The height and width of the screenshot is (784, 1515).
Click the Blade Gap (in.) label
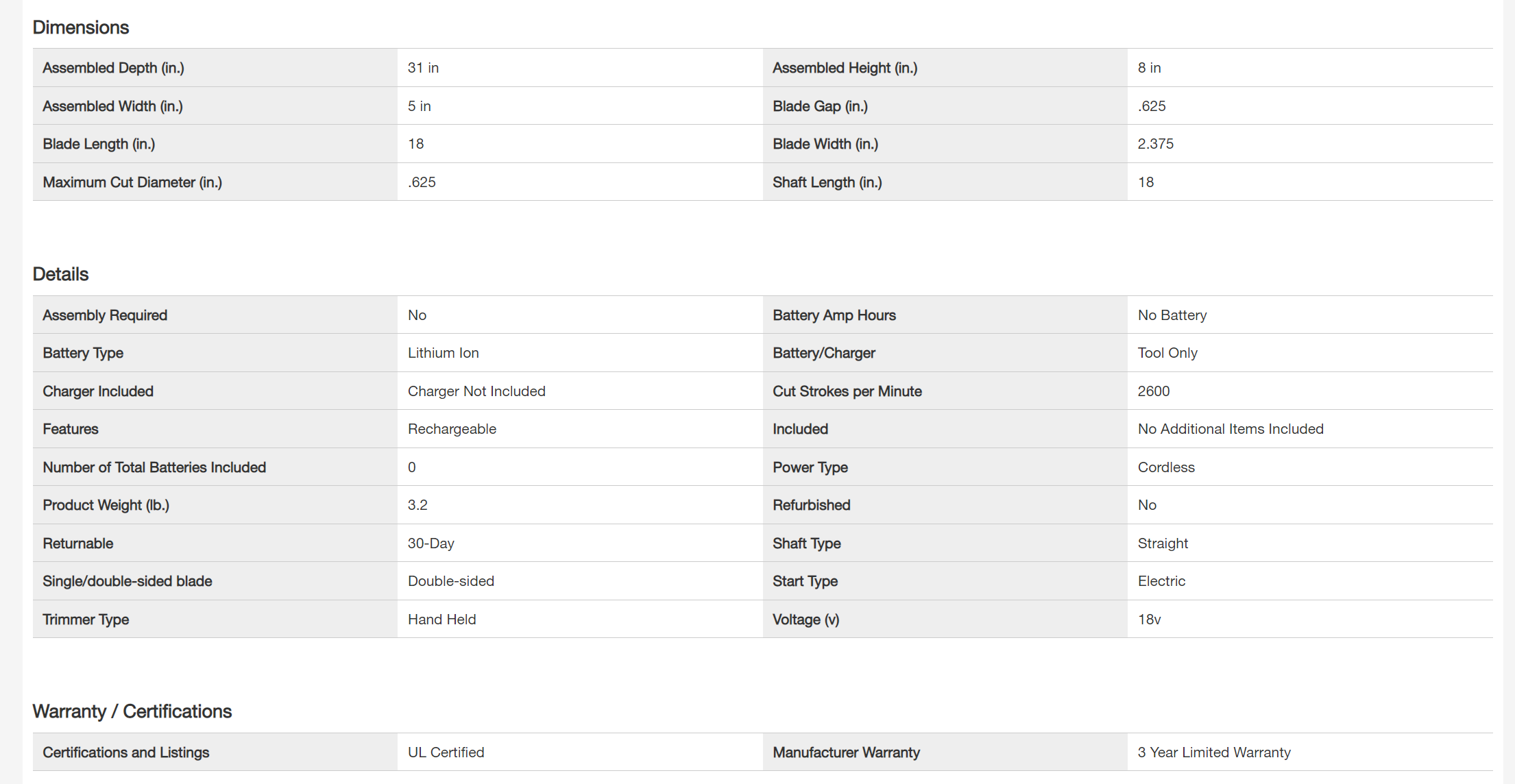[820, 106]
